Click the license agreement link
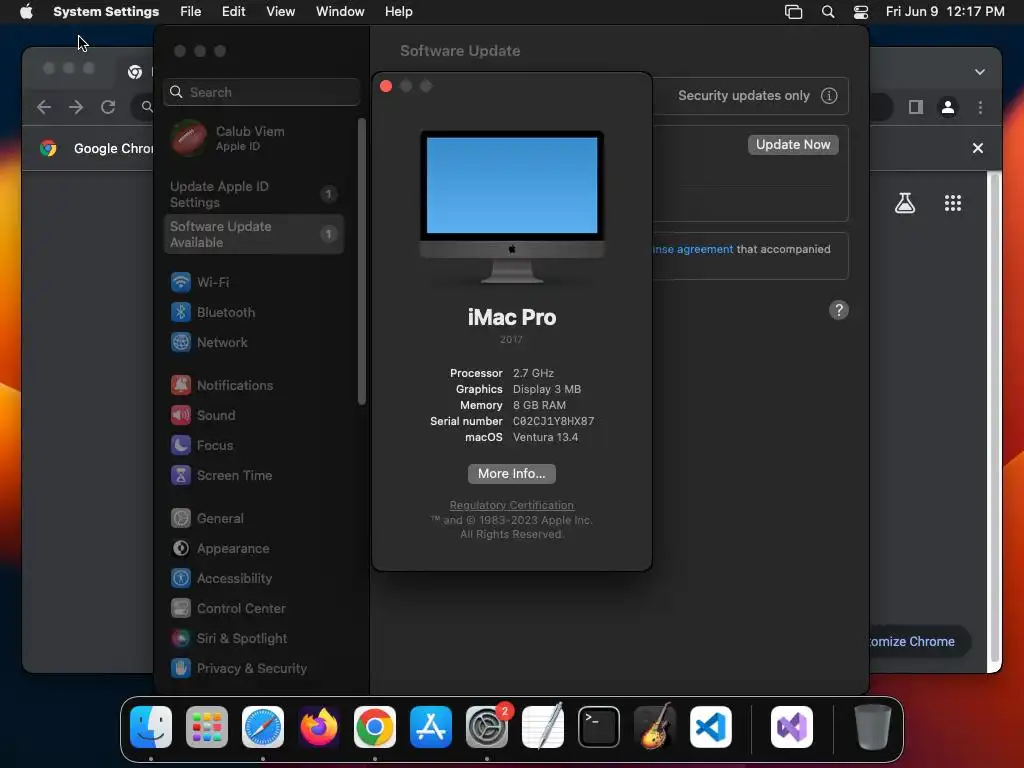1024x768 pixels. pos(693,249)
